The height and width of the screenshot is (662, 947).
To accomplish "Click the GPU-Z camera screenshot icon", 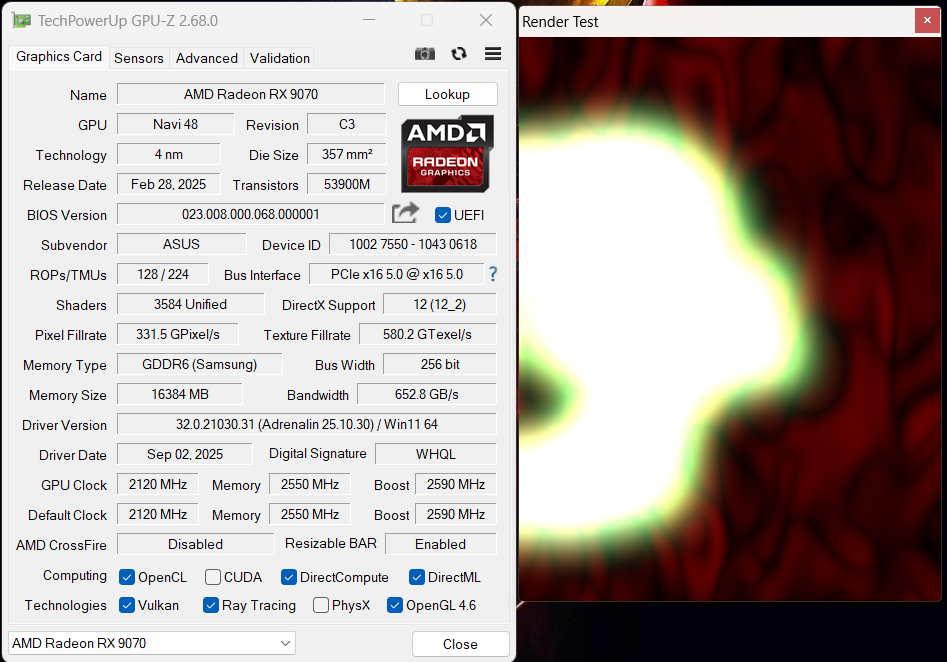I will [x=424, y=54].
